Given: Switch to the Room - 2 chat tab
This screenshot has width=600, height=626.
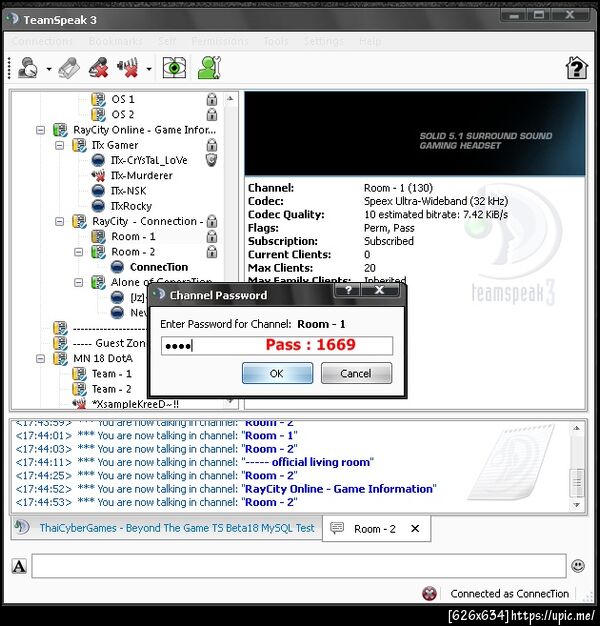Looking at the screenshot, I should point(374,529).
